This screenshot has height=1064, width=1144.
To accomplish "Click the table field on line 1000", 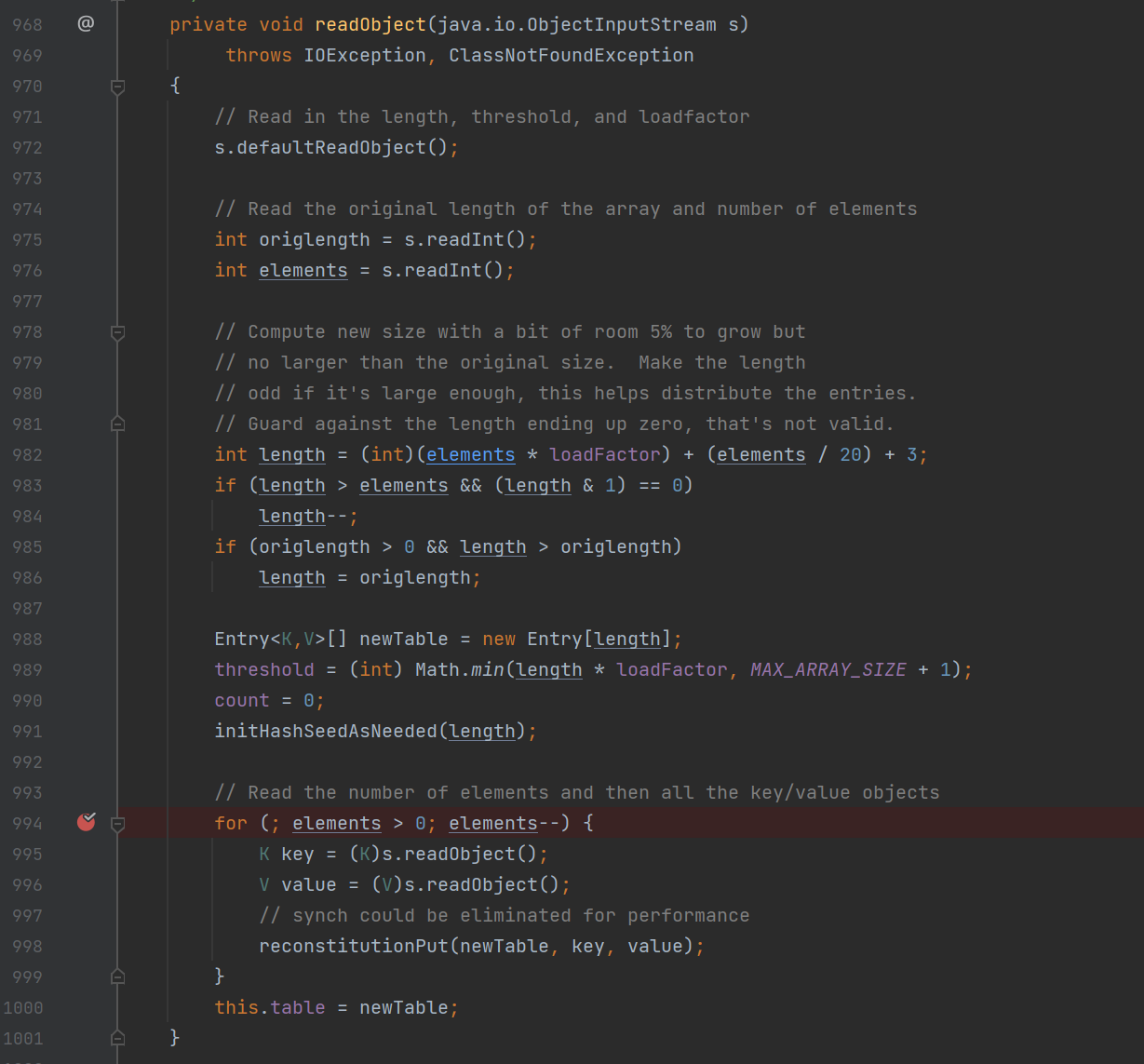I will [x=298, y=1007].
